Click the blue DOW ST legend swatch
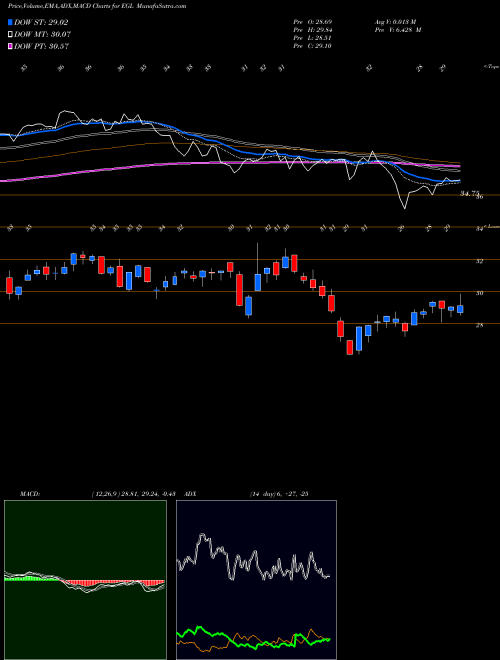Screen dimensions: 500x660 pos(11,22)
